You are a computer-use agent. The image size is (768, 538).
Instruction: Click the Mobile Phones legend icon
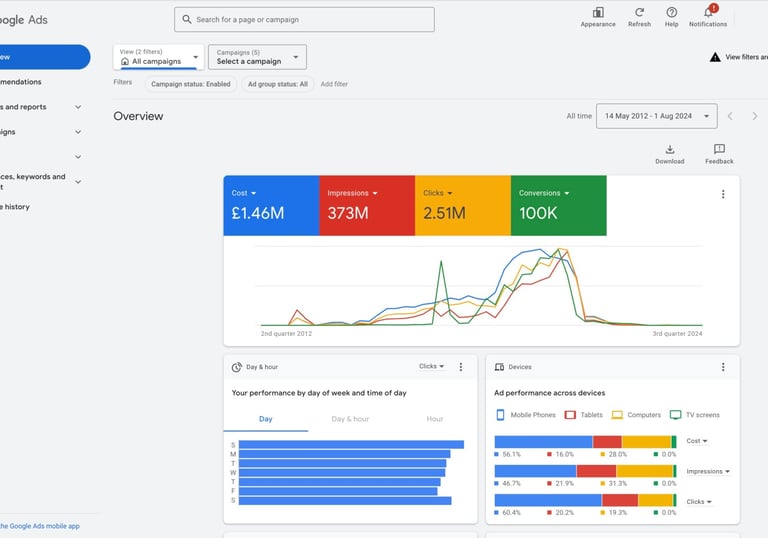[x=500, y=415]
